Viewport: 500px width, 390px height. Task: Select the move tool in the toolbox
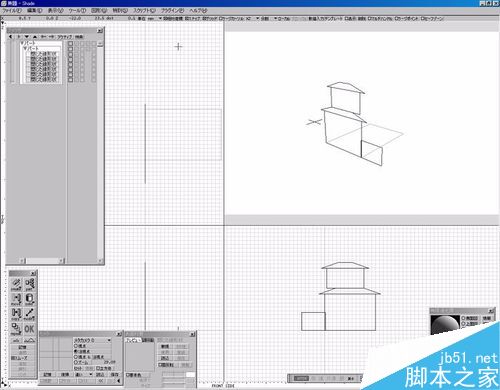(16, 299)
